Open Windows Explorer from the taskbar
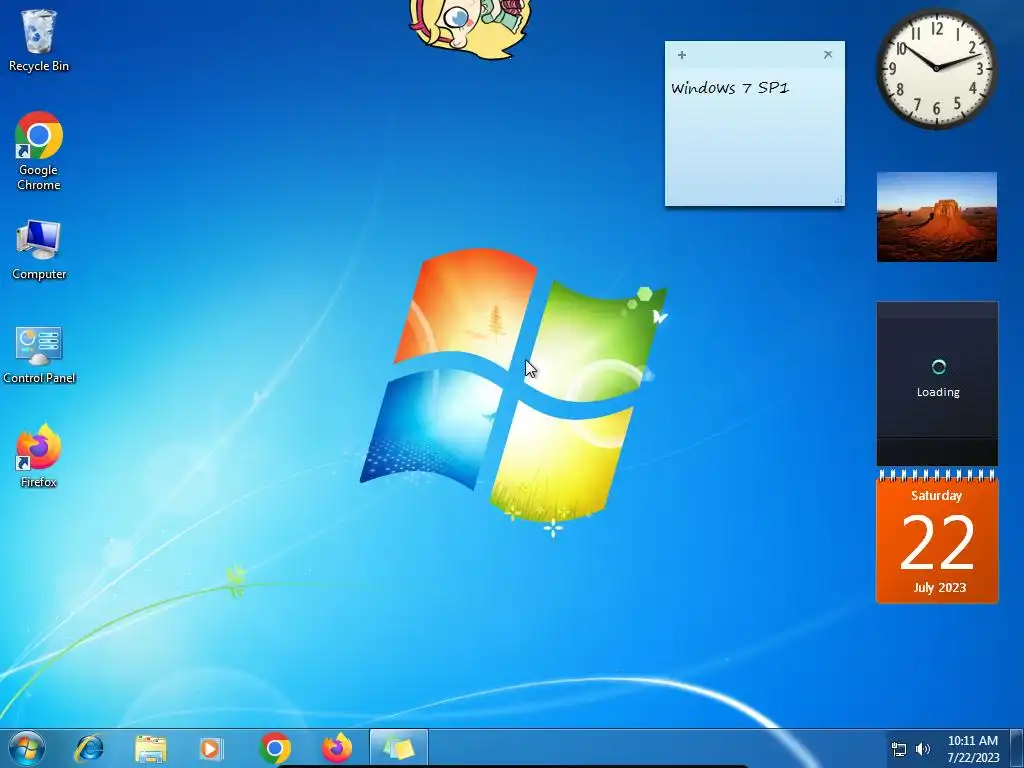 click(150, 749)
